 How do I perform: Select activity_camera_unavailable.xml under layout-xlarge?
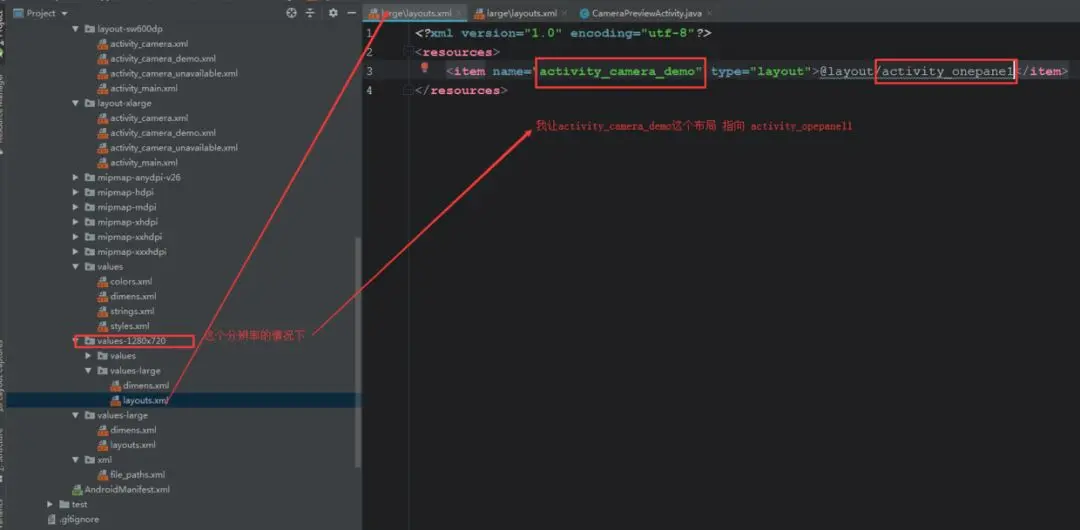click(174, 147)
